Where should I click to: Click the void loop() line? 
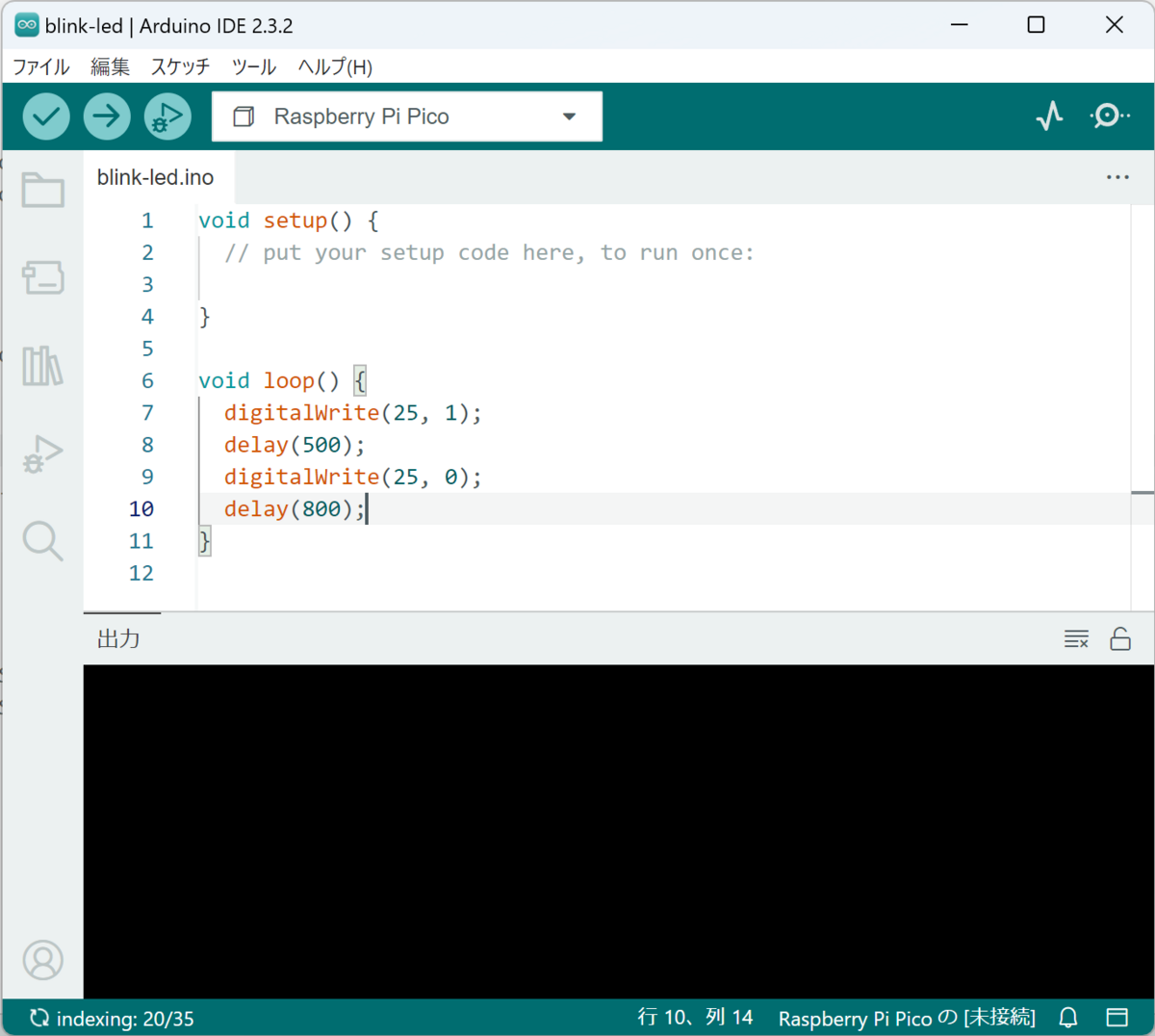[283, 380]
